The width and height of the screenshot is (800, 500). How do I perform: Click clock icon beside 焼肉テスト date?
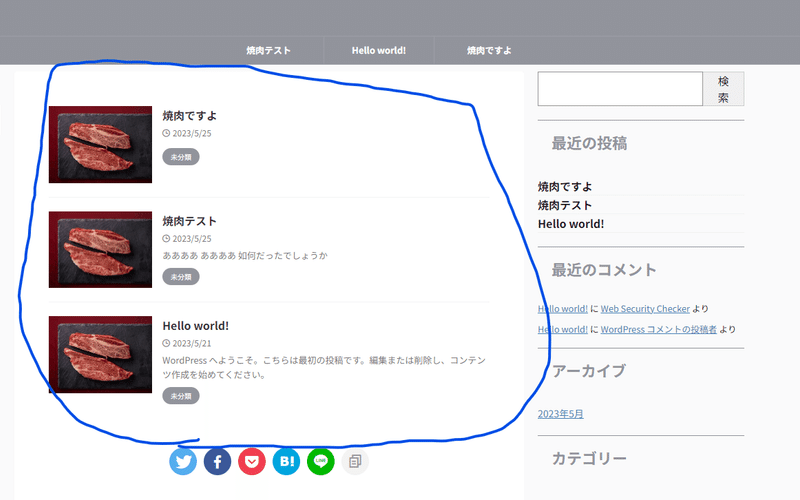click(166, 238)
